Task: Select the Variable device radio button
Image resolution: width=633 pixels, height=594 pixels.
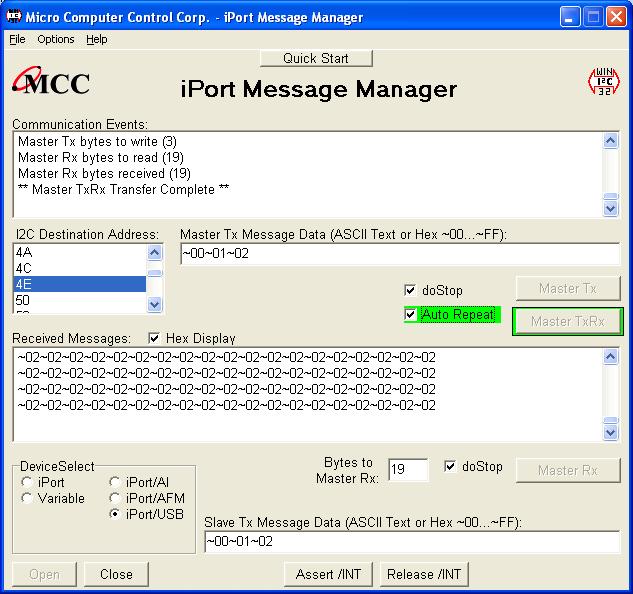Action: point(27,498)
